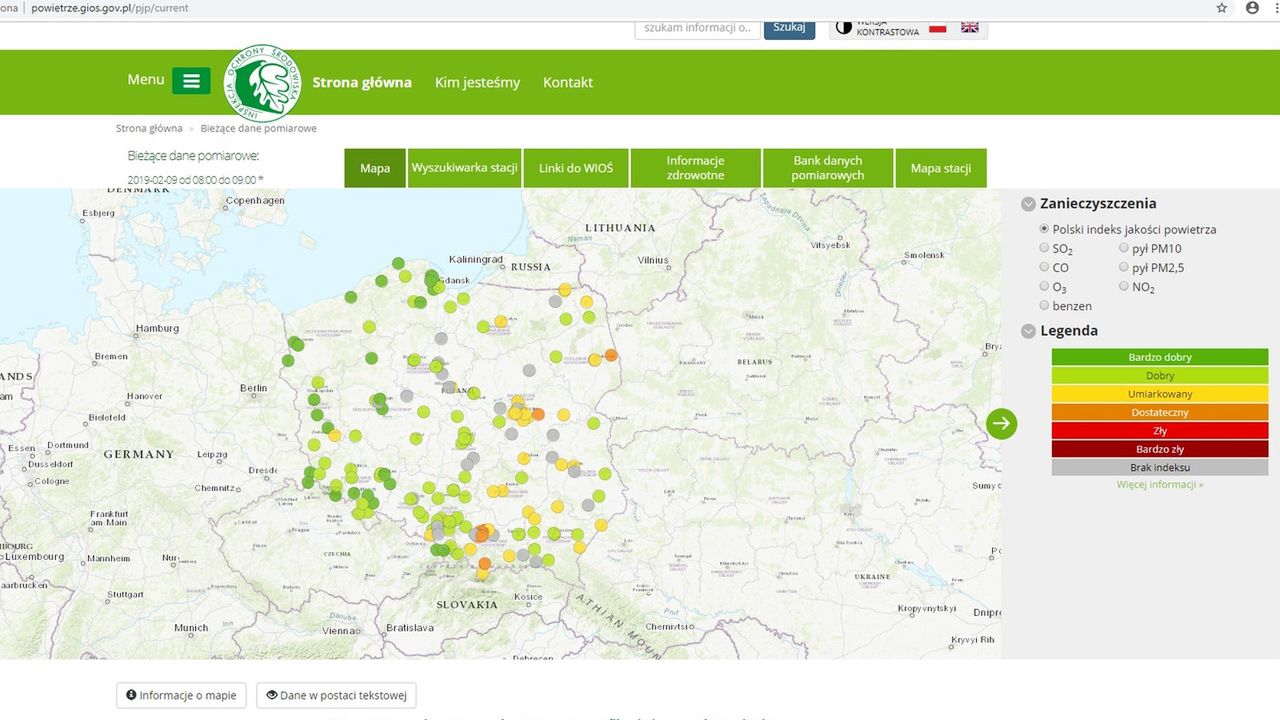Click the Menu text label
Screen dimensions: 1280x720
click(x=146, y=80)
